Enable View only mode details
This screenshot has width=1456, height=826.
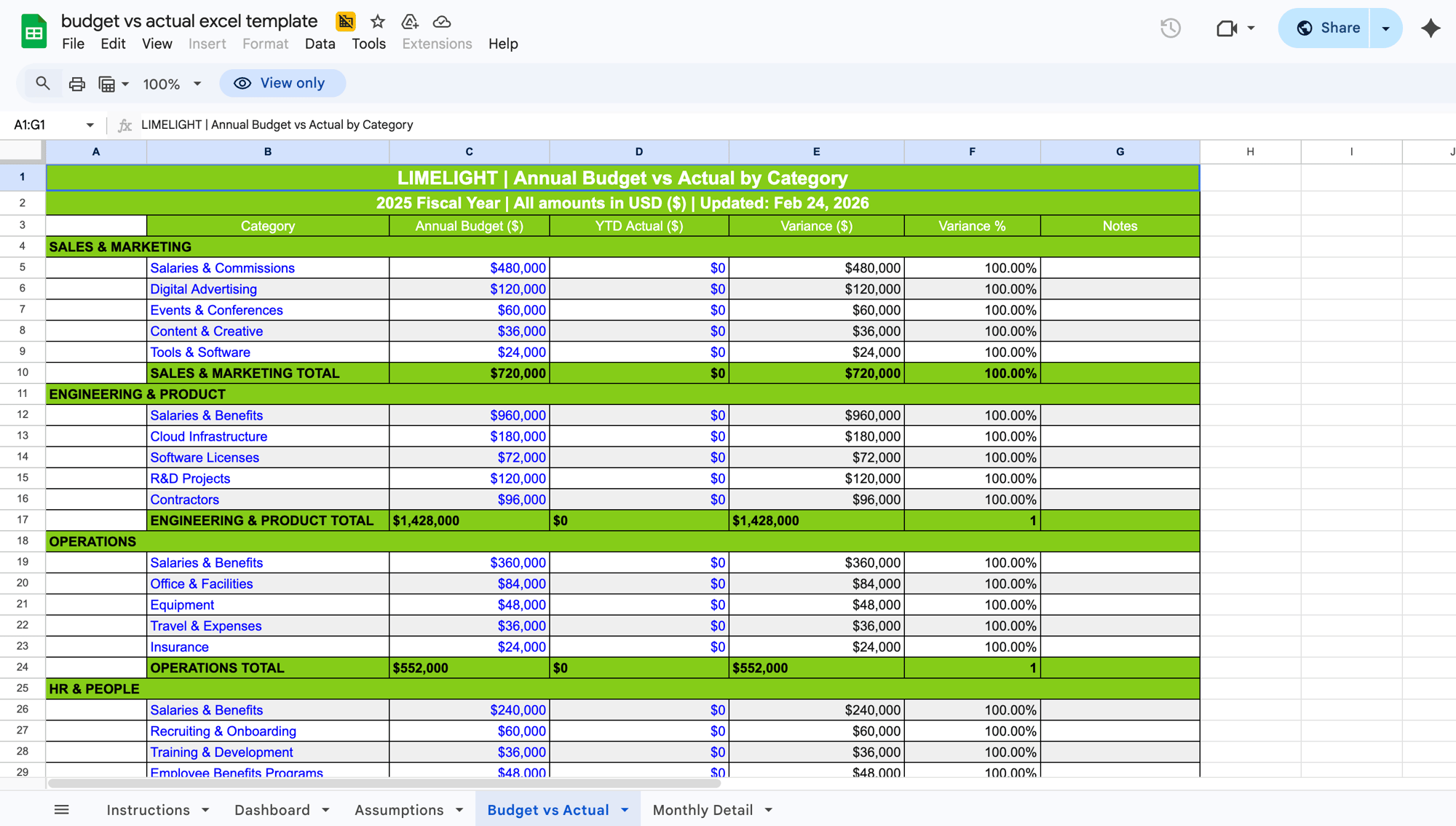pos(282,83)
